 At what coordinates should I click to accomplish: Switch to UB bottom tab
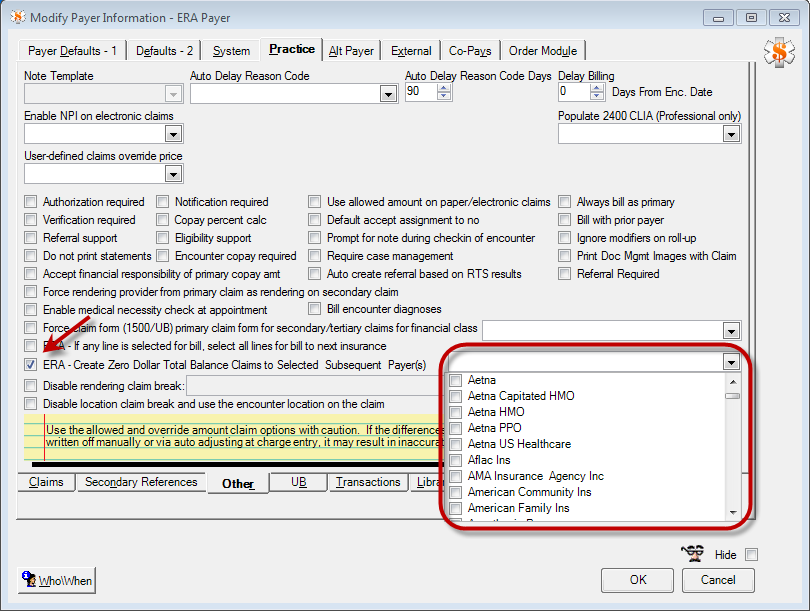pos(299,482)
